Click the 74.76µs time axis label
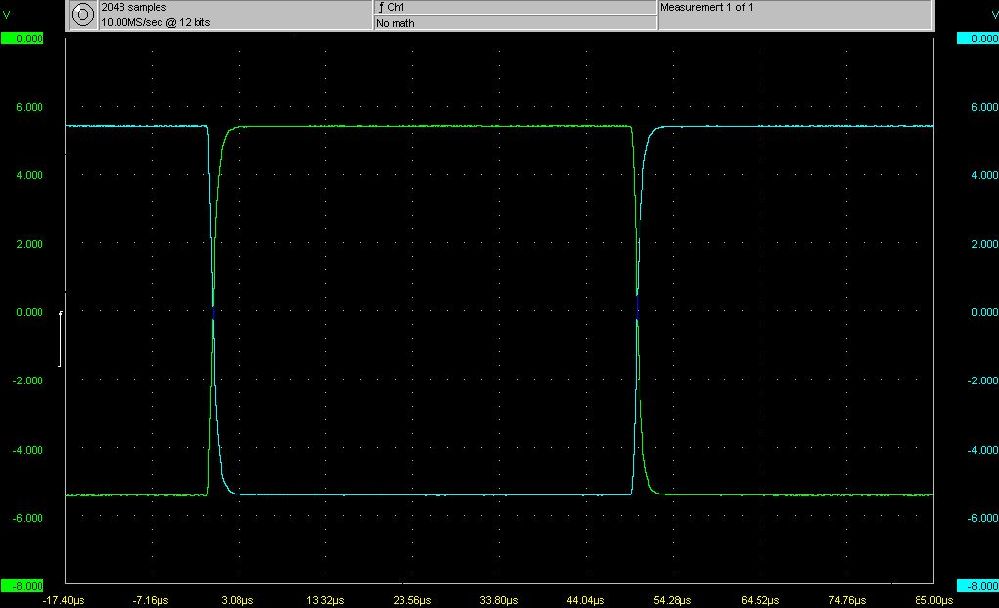The width and height of the screenshot is (999, 608). click(847, 600)
